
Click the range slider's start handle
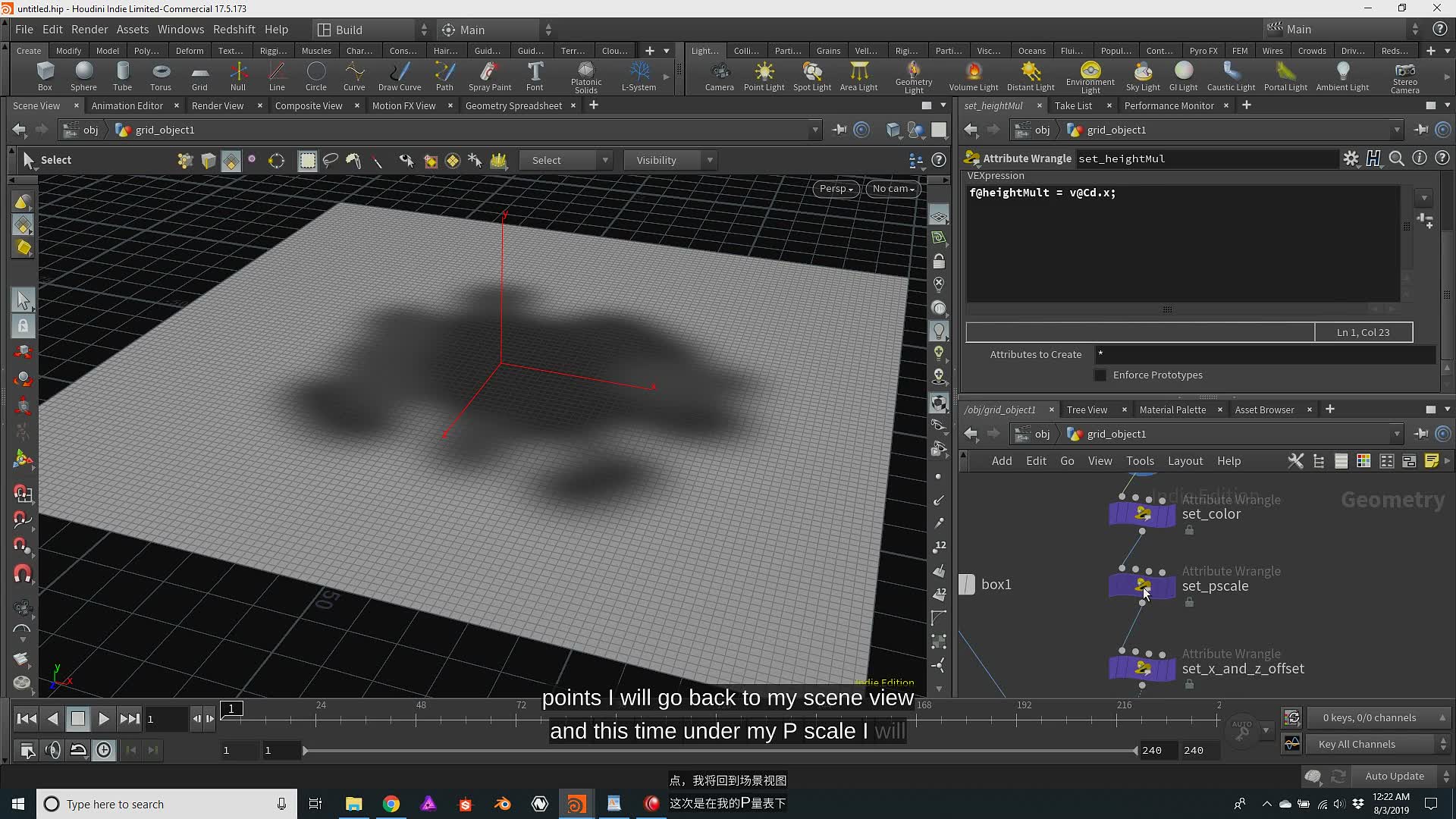pyautogui.click(x=305, y=750)
